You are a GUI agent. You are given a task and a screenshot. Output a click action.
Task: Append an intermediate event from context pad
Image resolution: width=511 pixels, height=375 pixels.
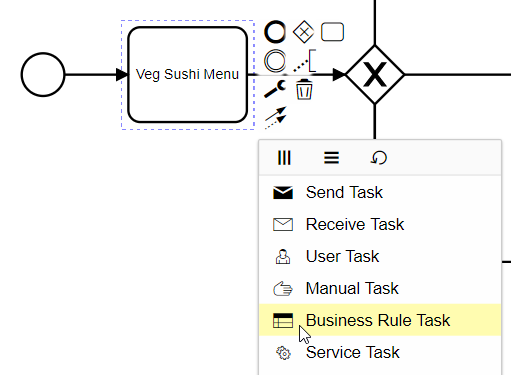[x=275, y=61]
